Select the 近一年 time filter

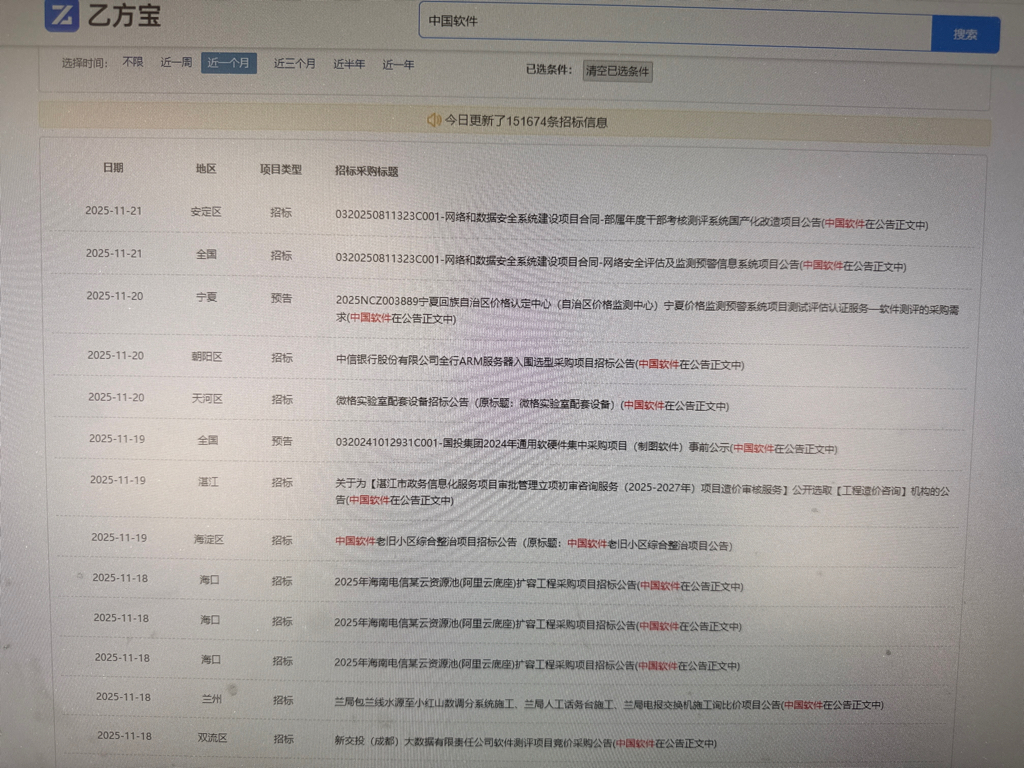(398, 65)
